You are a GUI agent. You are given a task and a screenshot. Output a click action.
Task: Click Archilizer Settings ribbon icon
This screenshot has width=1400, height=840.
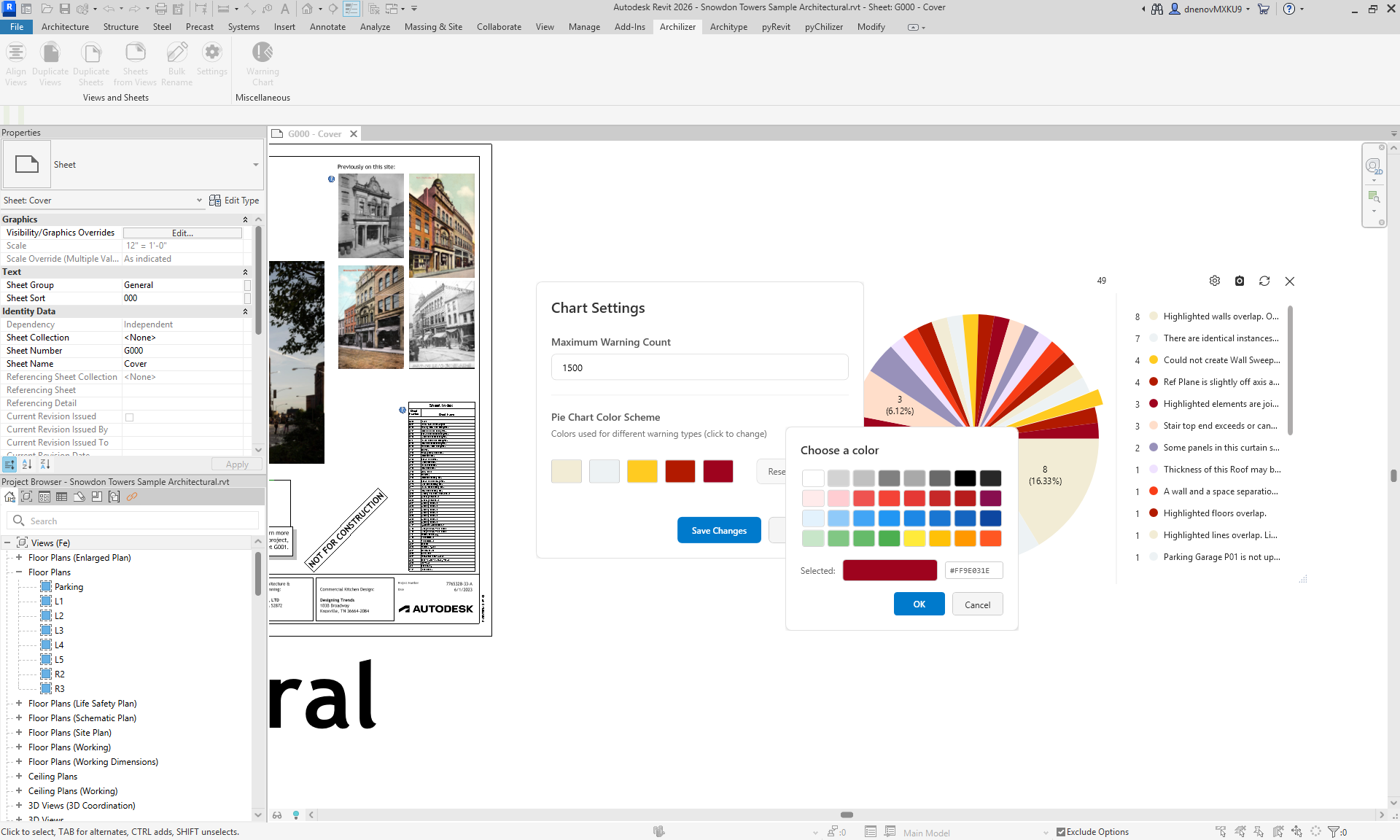[211, 53]
